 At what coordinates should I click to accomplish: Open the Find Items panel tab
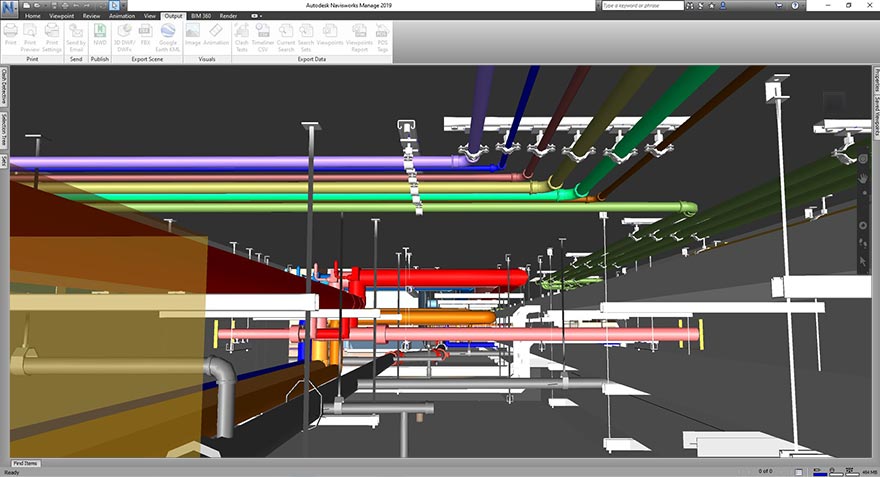coord(26,464)
